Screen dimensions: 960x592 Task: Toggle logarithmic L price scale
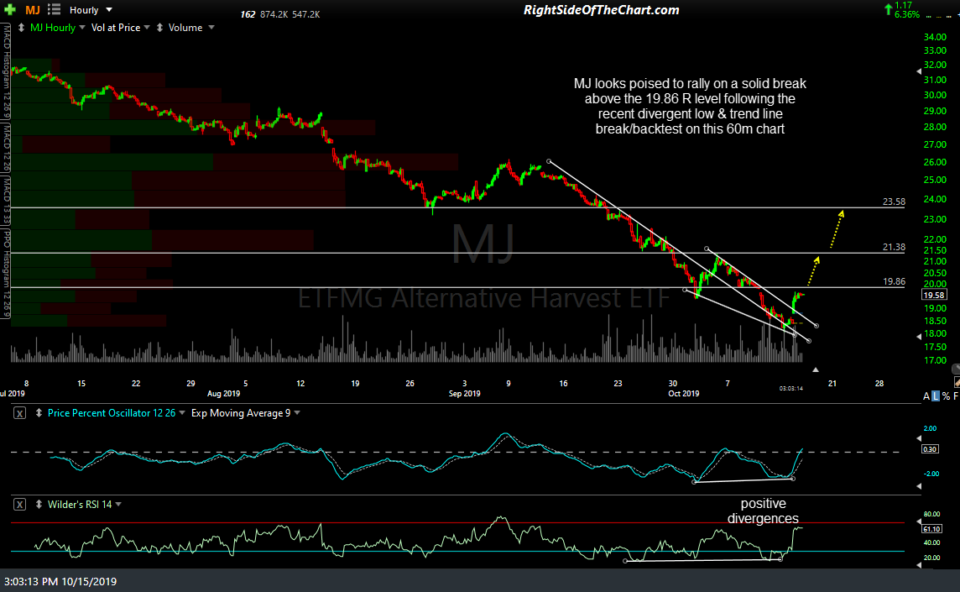coord(934,397)
